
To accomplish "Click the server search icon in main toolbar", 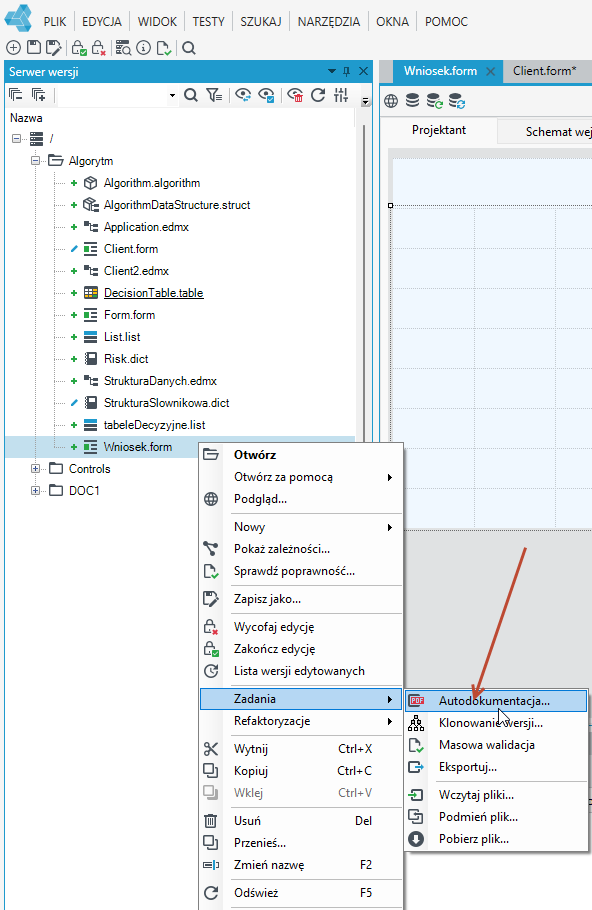I will (x=123, y=48).
